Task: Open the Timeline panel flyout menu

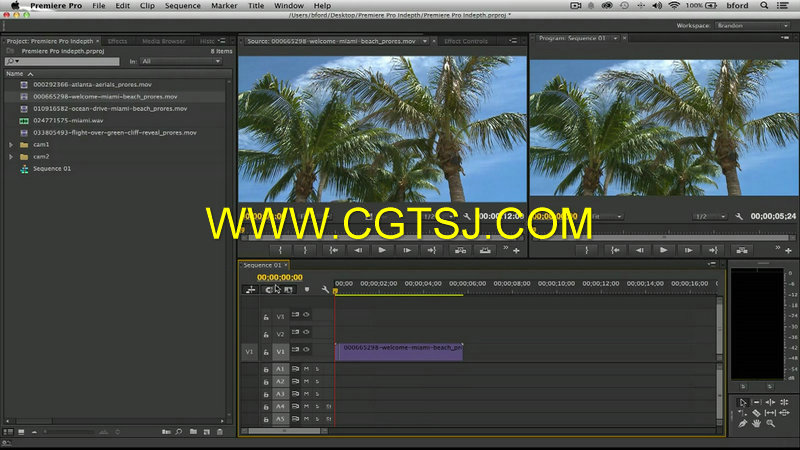Action: click(x=712, y=264)
